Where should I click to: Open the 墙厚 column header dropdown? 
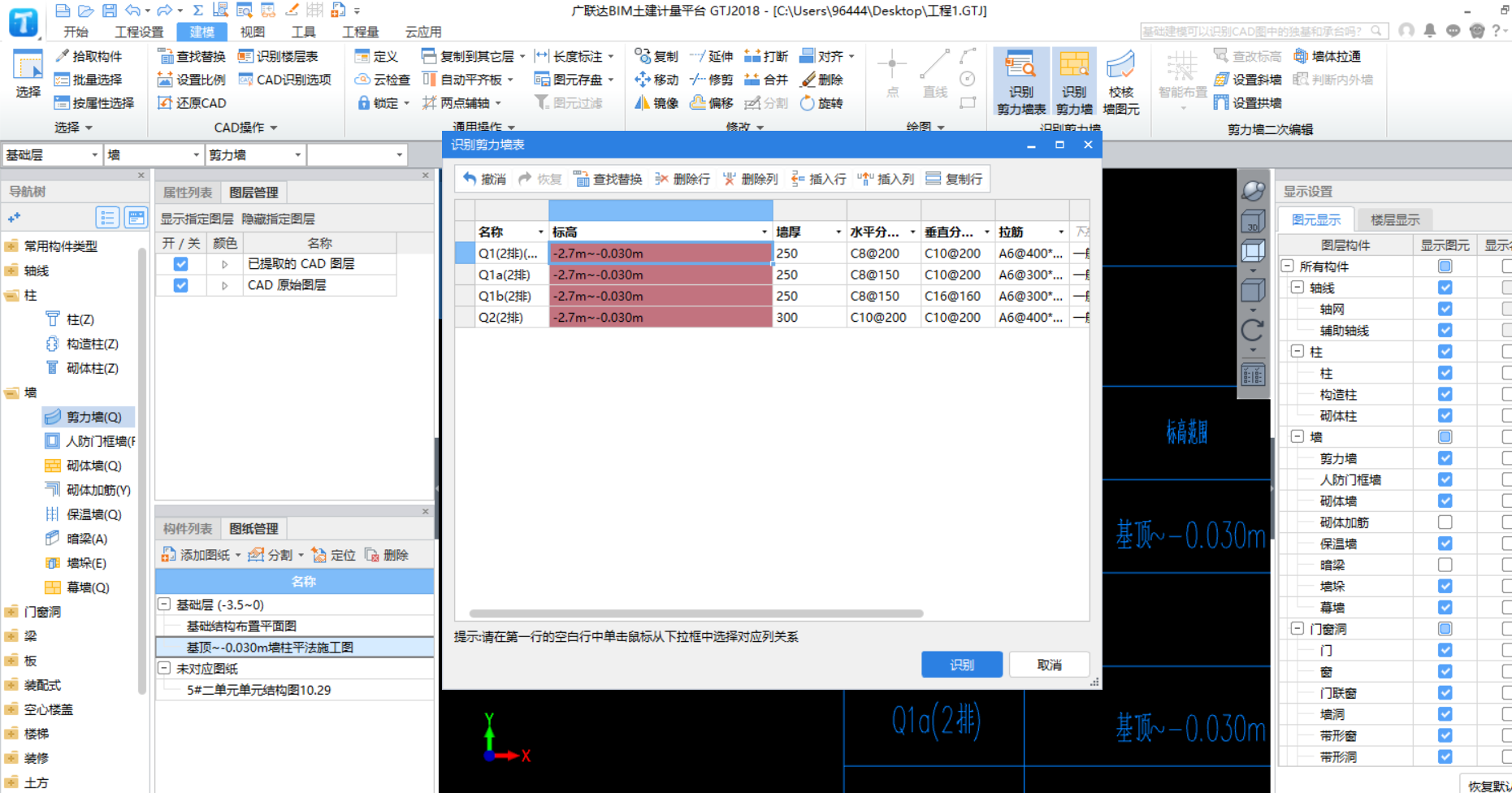click(838, 232)
